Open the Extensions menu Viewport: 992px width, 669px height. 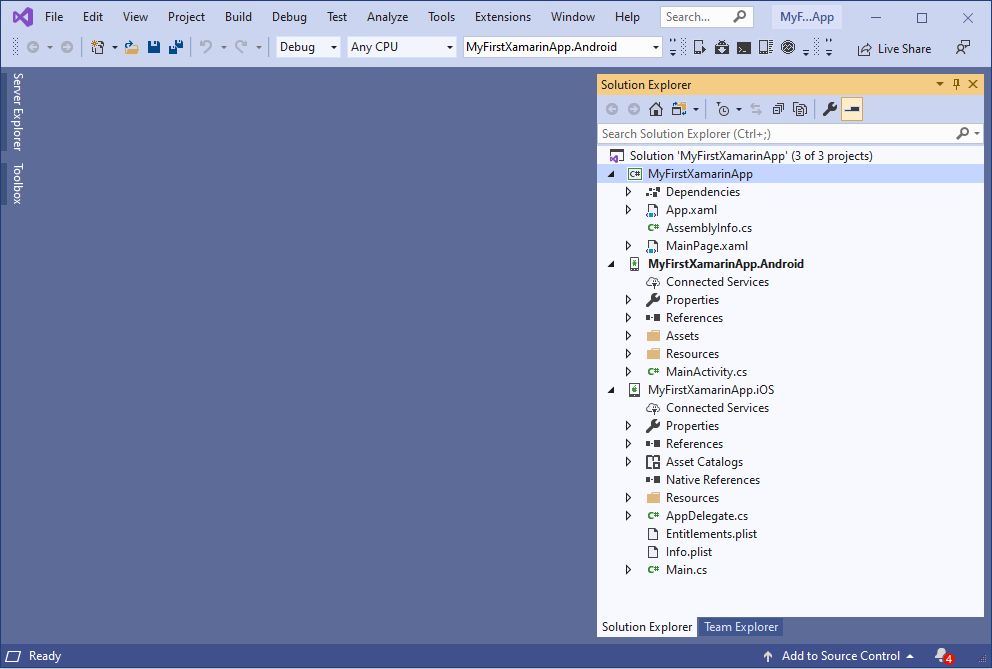click(x=503, y=17)
